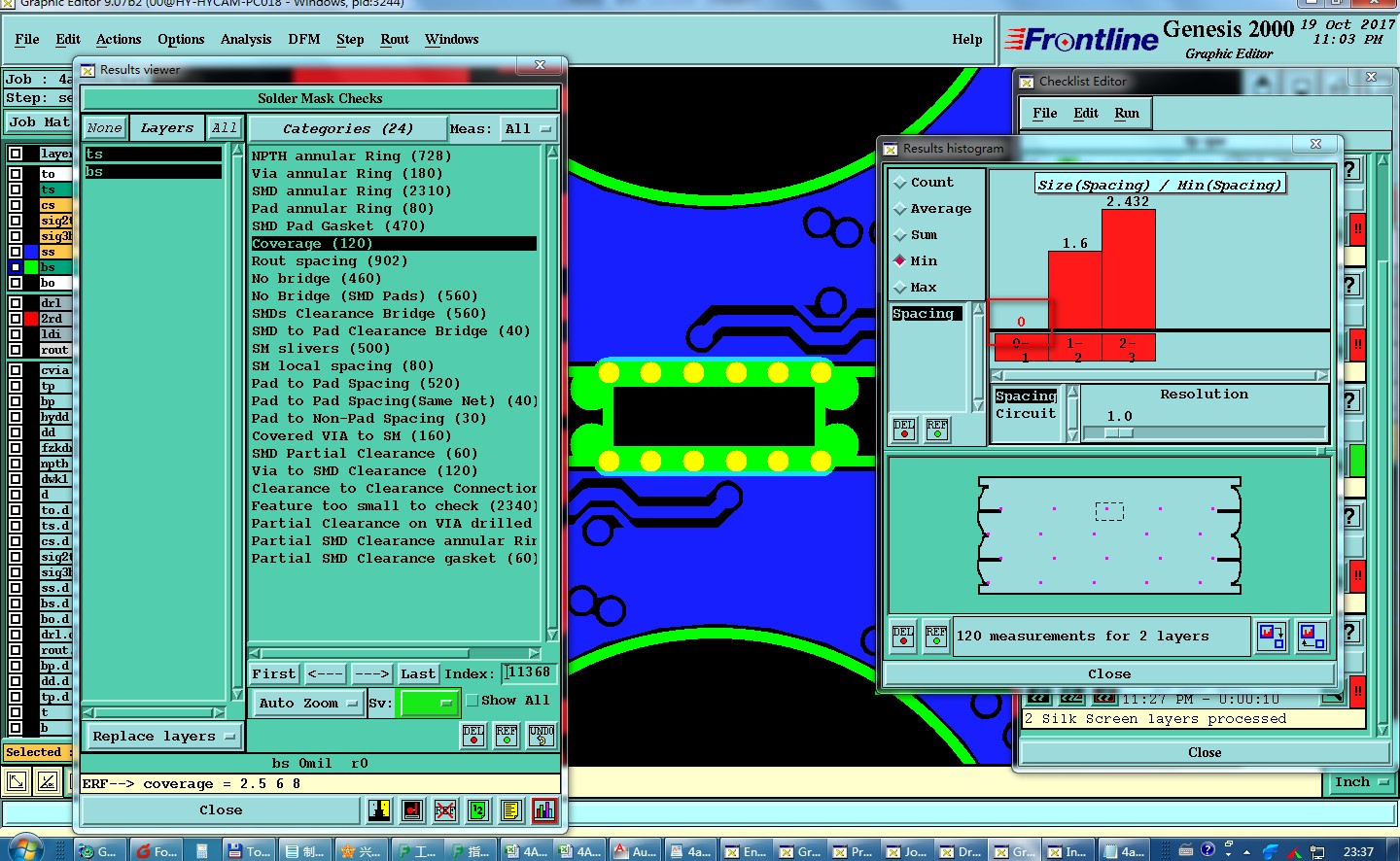The height and width of the screenshot is (861, 1400).
Task: Select Sum radio option in histogram
Action: 900,234
